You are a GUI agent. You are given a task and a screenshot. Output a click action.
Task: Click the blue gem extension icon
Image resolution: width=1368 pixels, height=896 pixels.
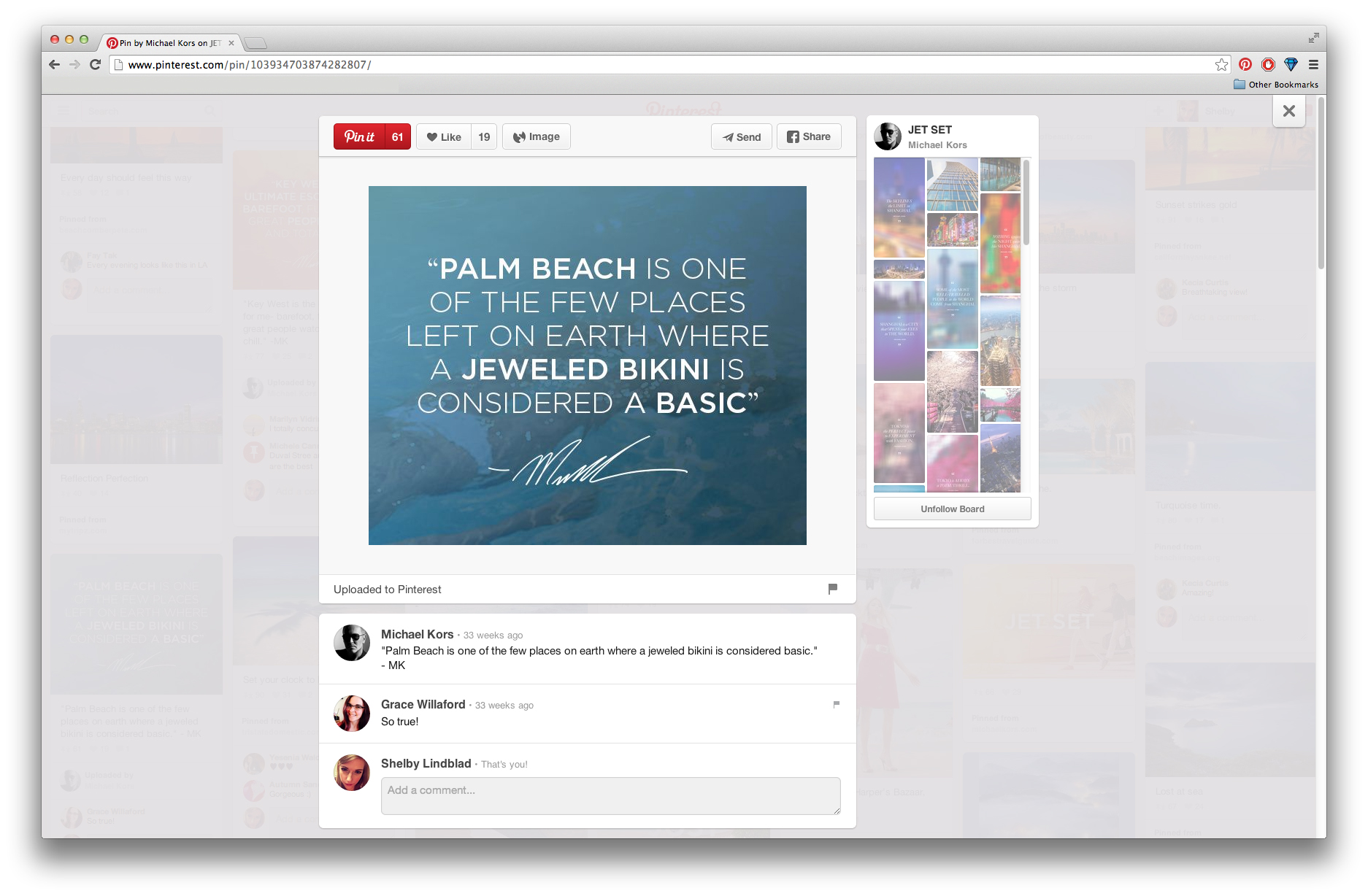[x=1291, y=64]
